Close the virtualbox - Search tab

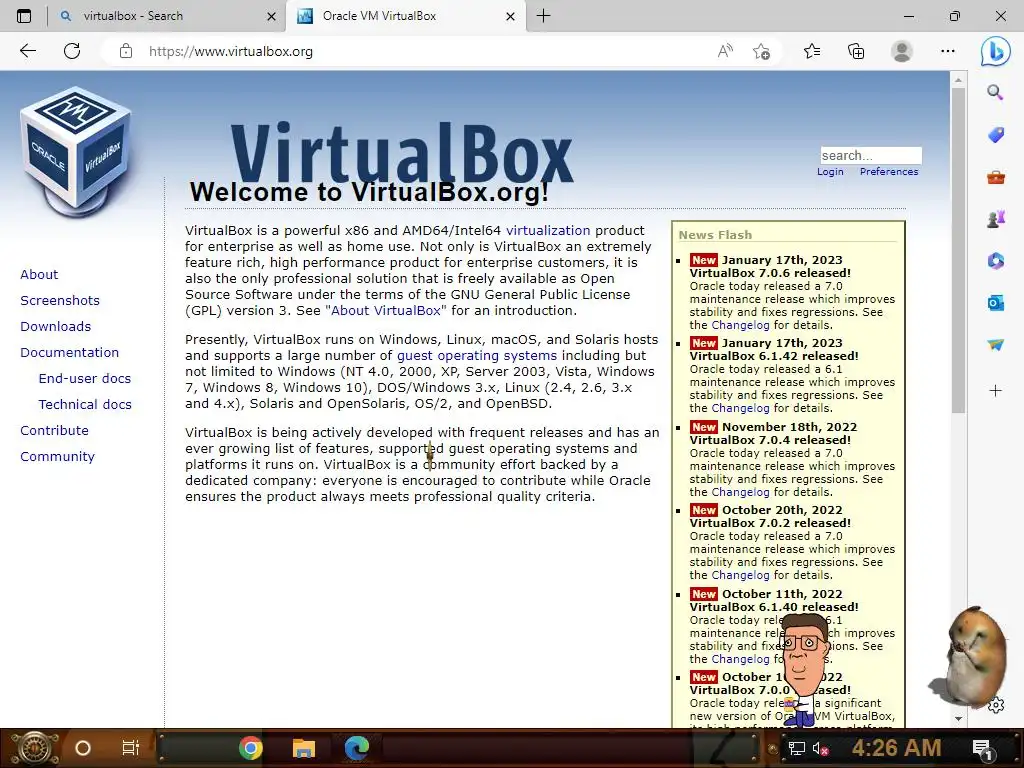point(272,16)
